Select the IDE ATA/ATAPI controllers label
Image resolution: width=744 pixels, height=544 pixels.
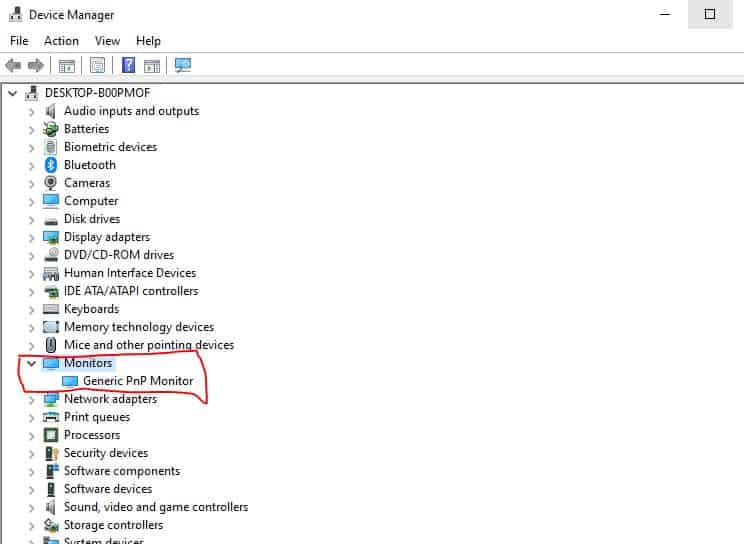click(131, 291)
